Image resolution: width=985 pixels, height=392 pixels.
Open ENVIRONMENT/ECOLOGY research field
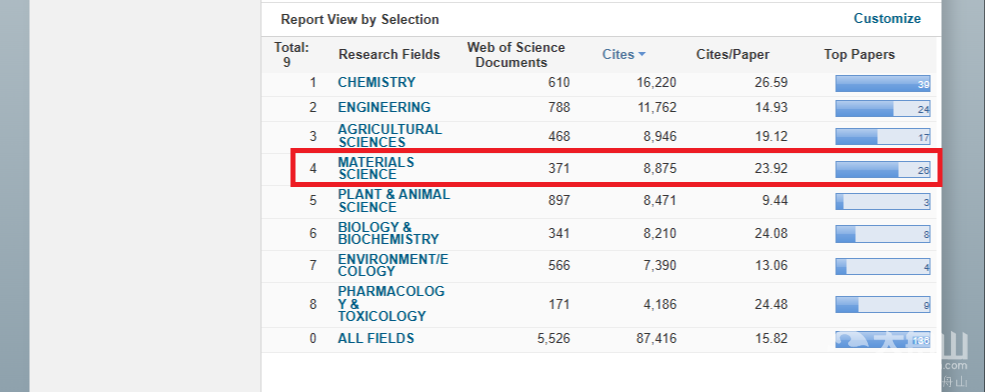click(x=393, y=265)
